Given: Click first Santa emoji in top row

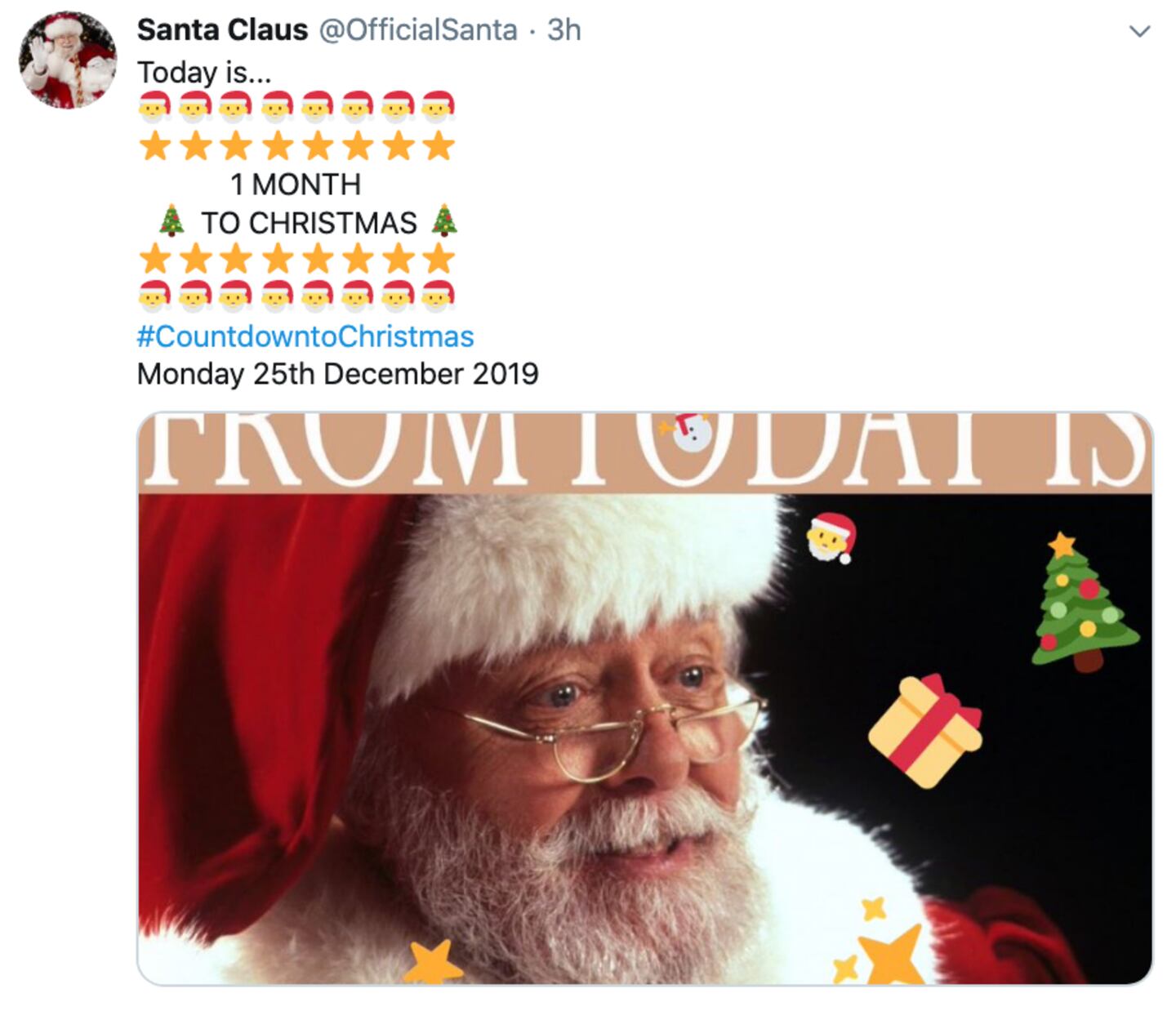Looking at the screenshot, I should tap(154, 106).
